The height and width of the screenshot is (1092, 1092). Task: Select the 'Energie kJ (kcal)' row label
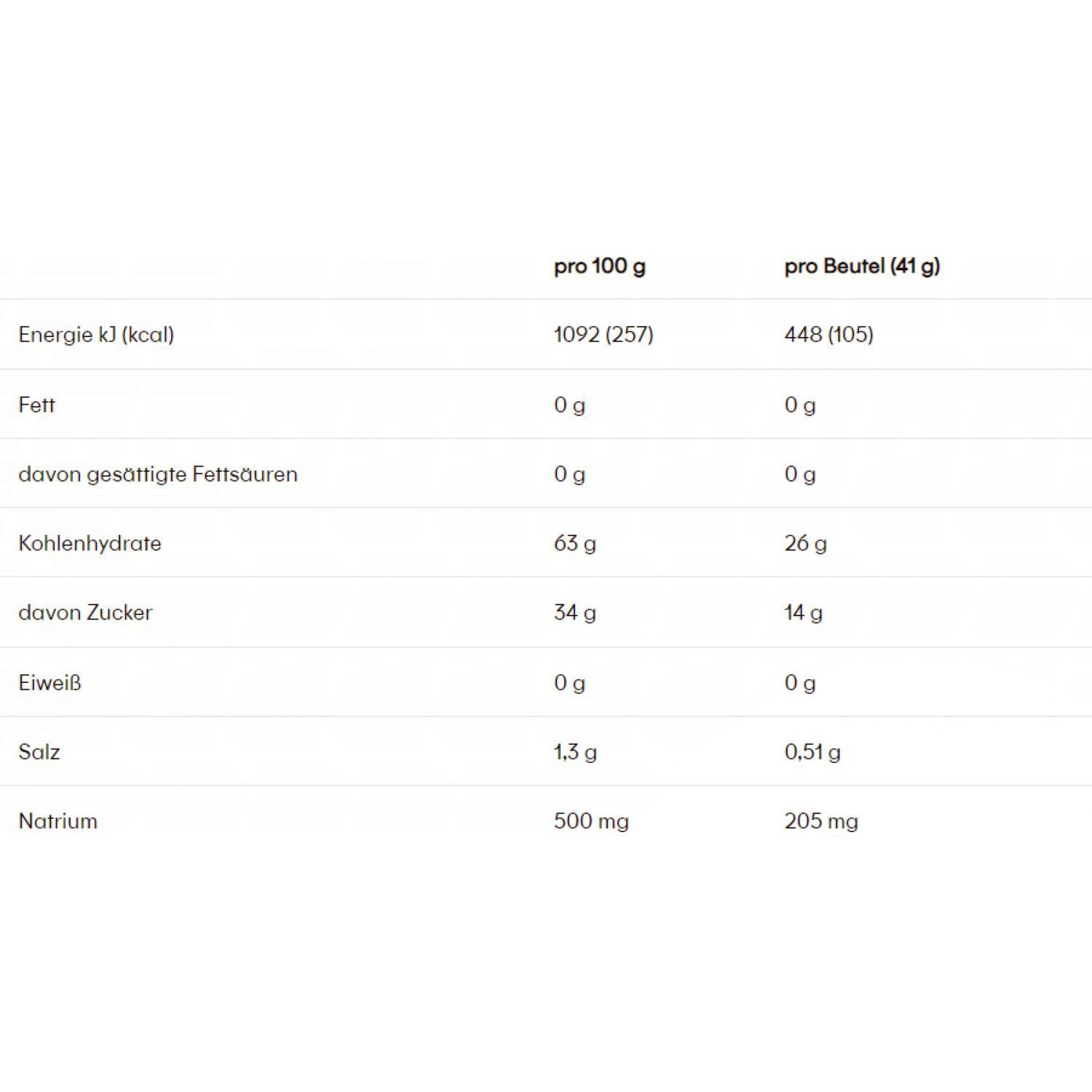(x=96, y=335)
